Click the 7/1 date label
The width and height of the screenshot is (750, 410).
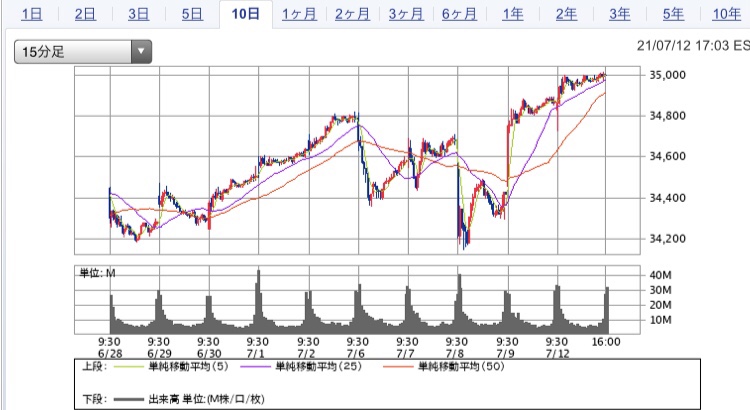tap(255, 354)
